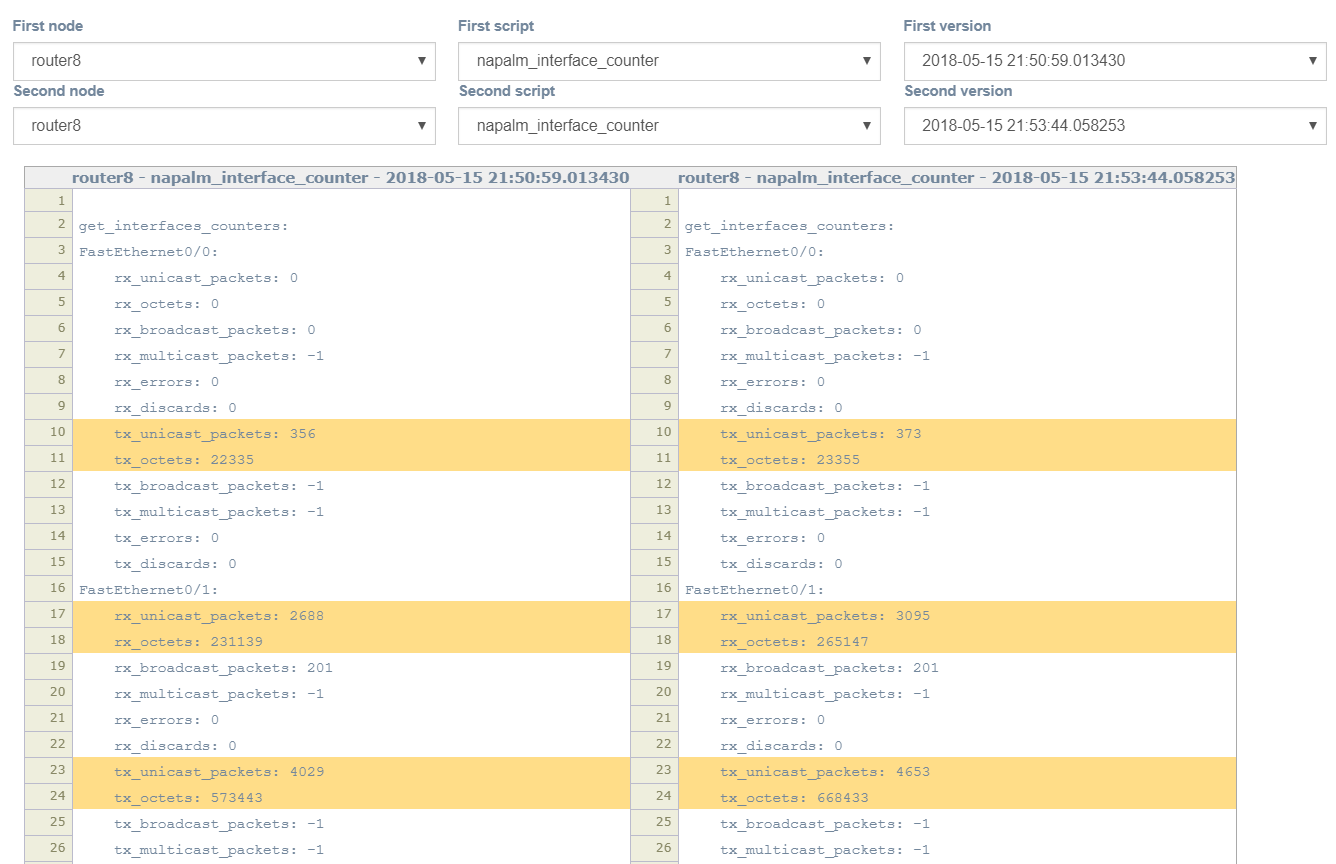
Task: Open the First script dropdown
Action: click(669, 61)
